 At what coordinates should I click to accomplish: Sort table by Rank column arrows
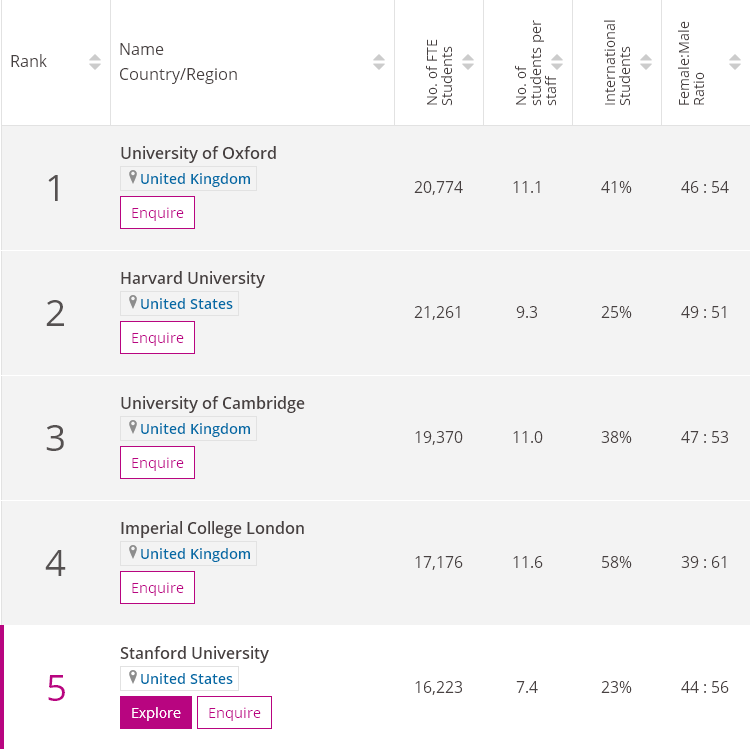click(95, 62)
